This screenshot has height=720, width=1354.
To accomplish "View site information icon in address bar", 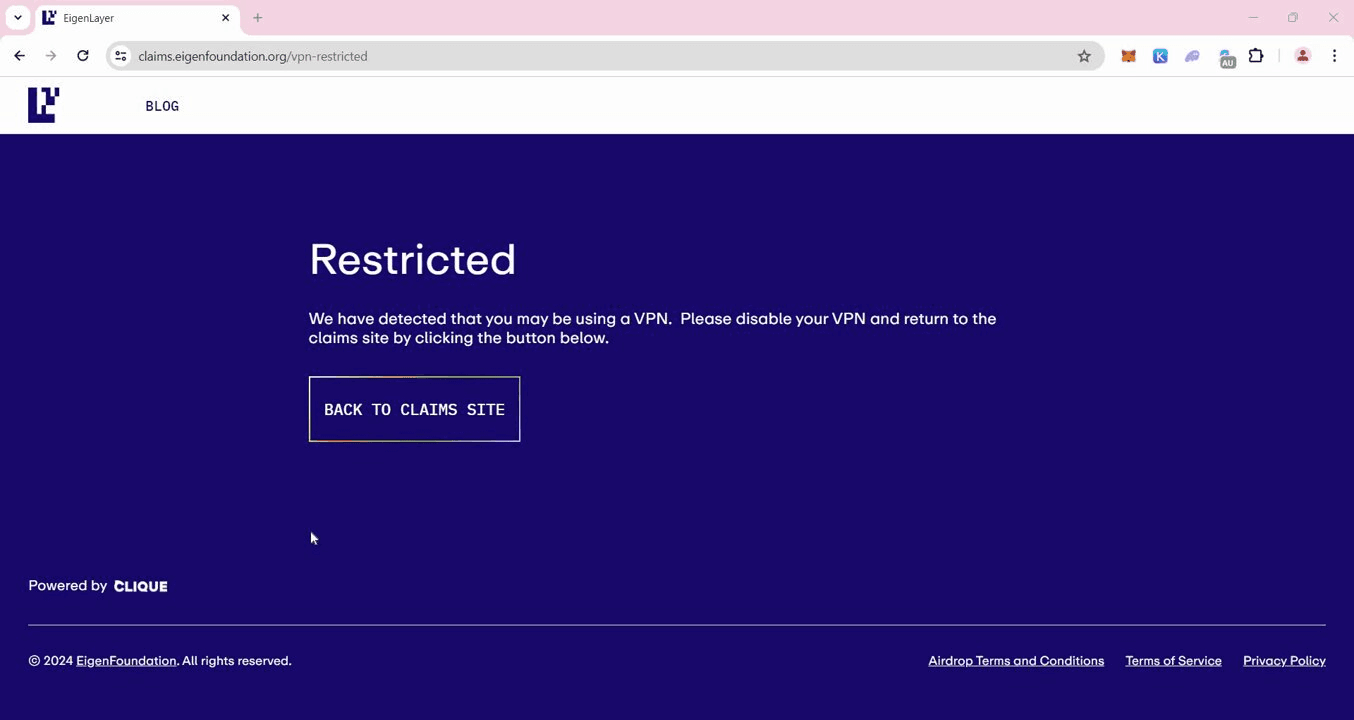I will click(x=121, y=56).
